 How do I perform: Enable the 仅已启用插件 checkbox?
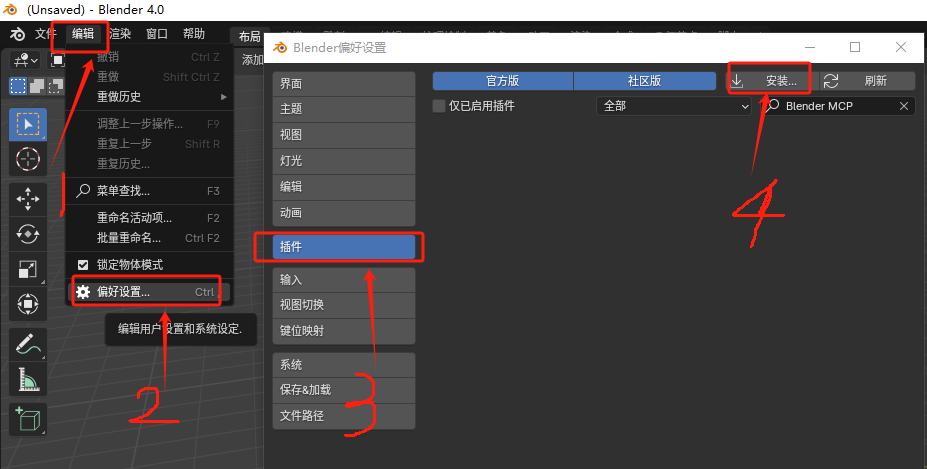[x=439, y=106]
